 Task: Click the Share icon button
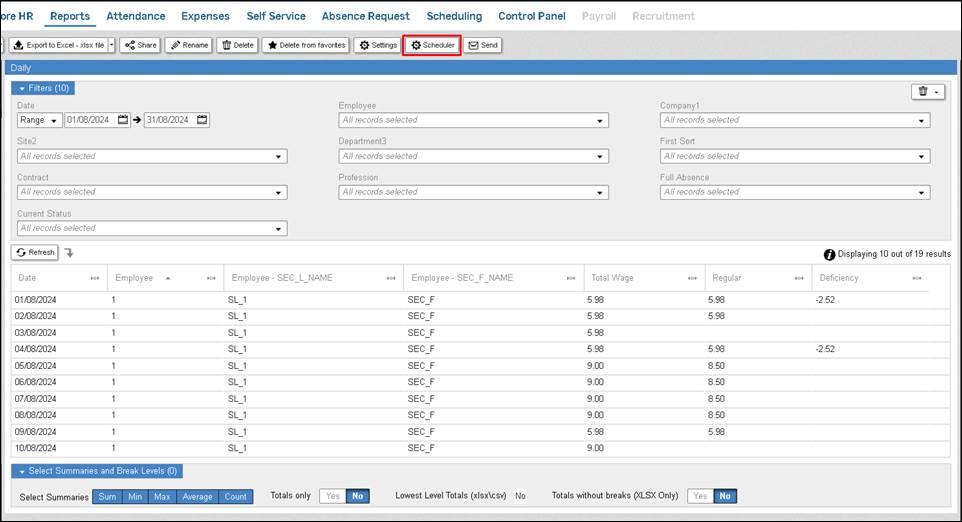140,45
